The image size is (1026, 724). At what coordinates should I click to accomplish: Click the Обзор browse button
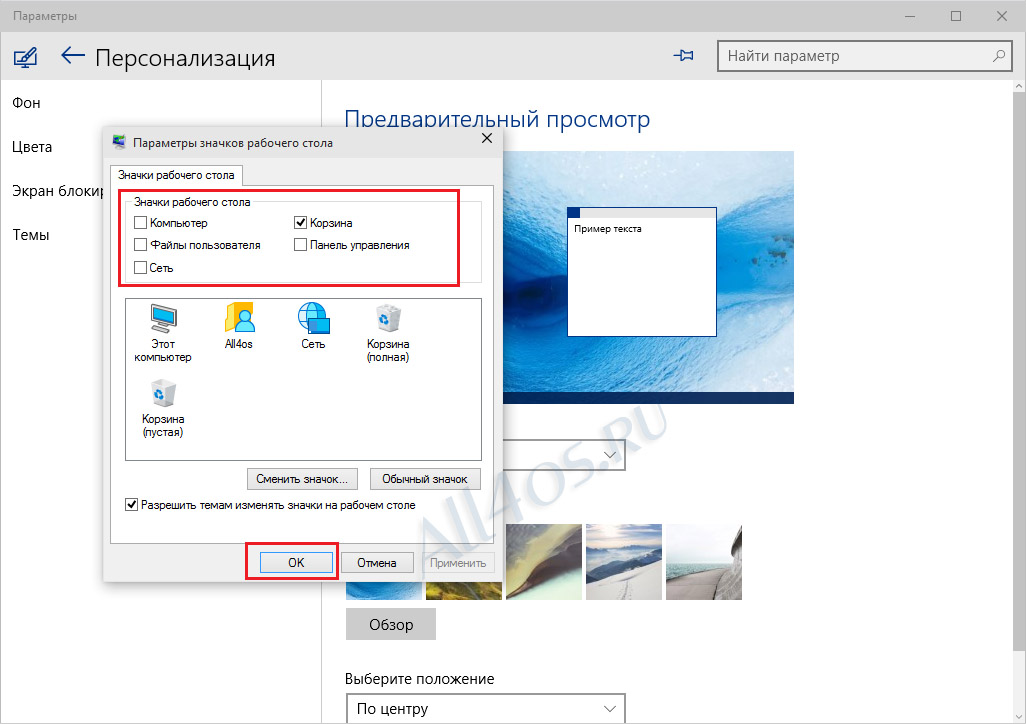(391, 624)
